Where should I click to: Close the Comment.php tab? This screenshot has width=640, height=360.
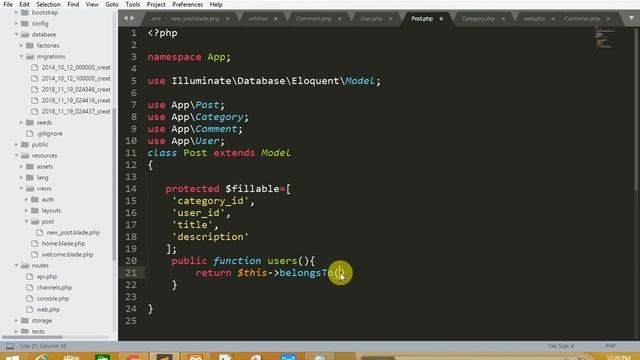340,19
